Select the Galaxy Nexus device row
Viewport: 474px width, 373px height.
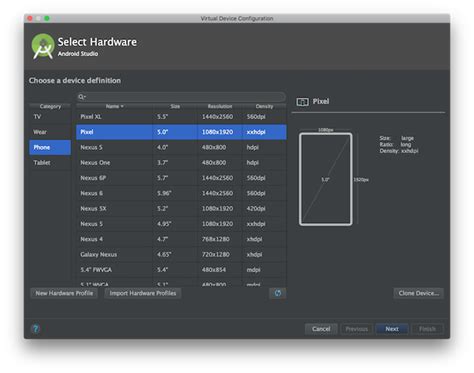[x=181, y=255]
